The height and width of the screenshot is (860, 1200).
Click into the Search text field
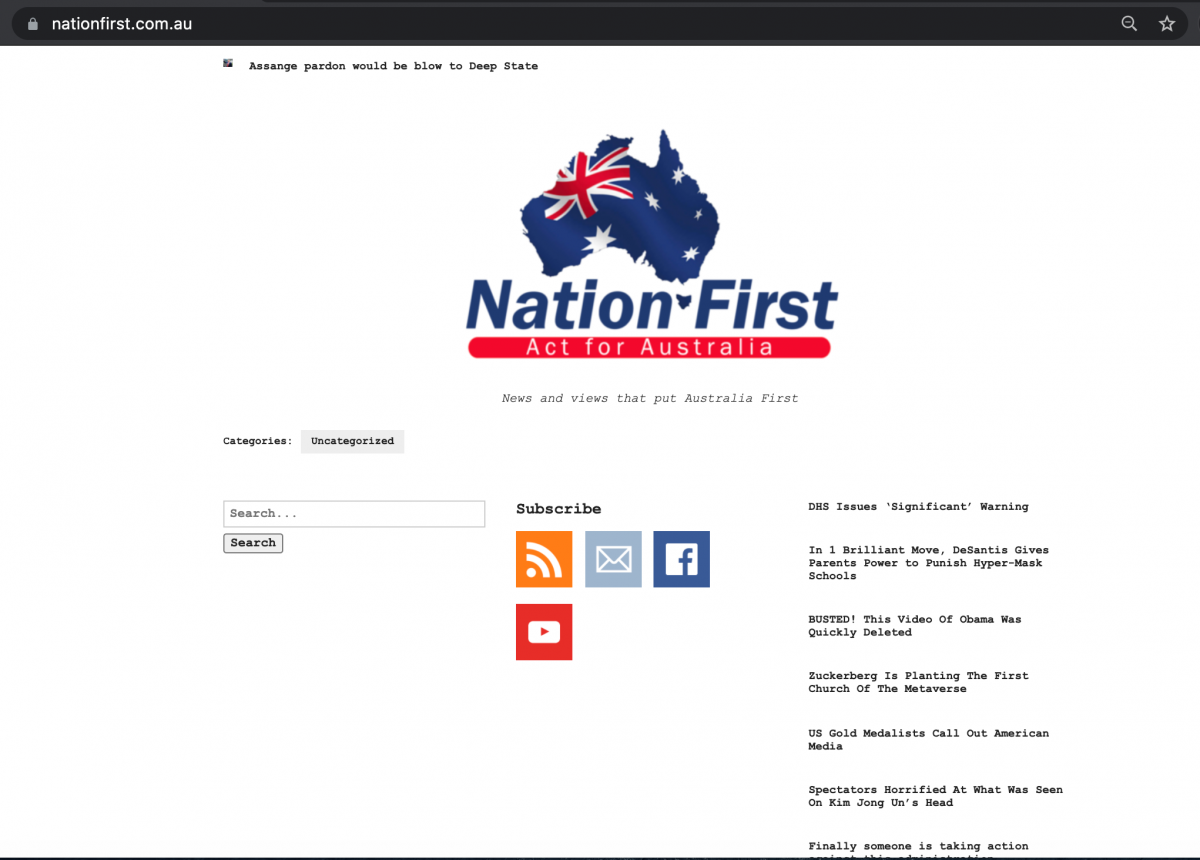(354, 514)
